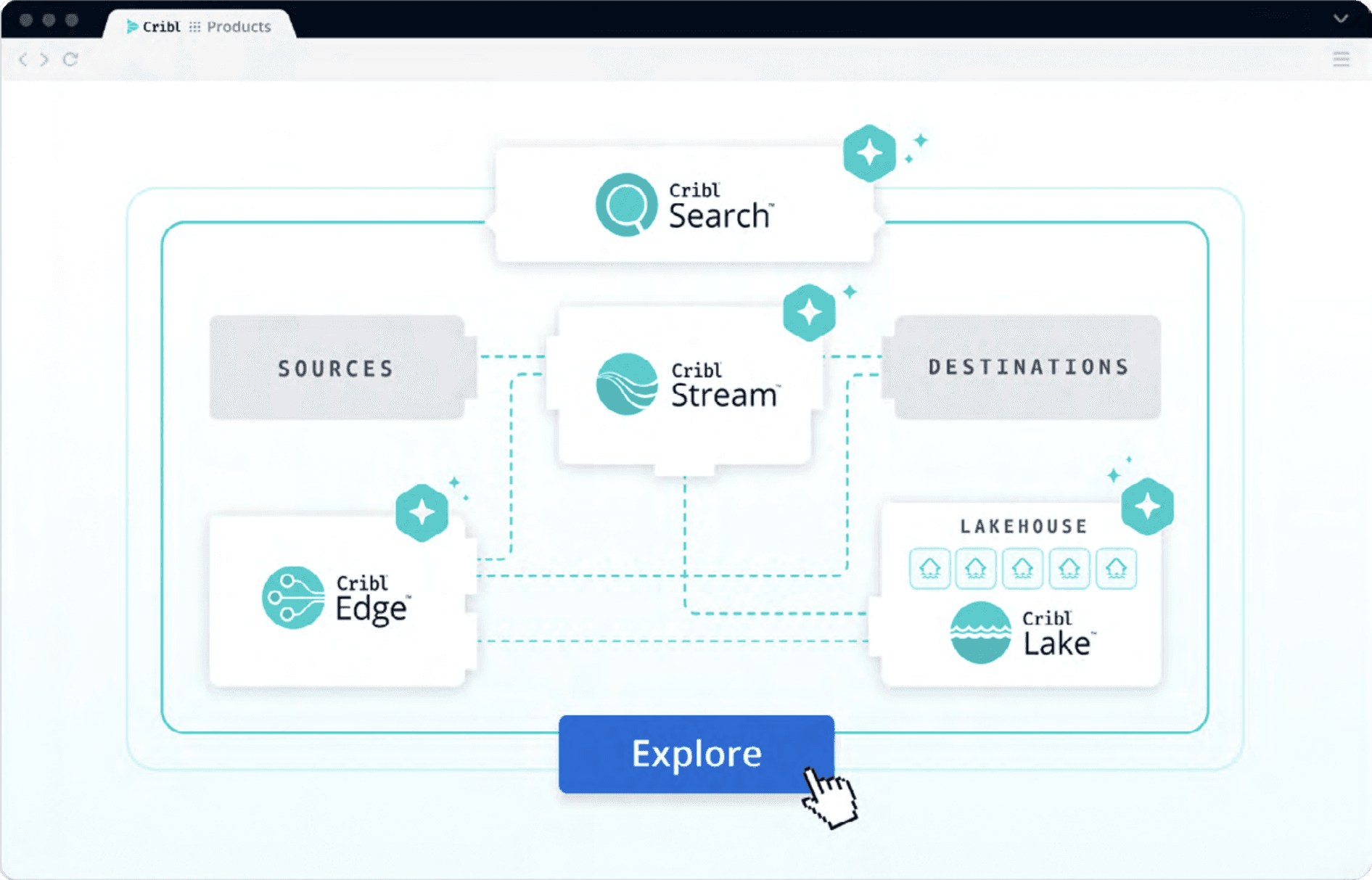
Task: Go forward using the browser forward arrow
Action: [45, 59]
